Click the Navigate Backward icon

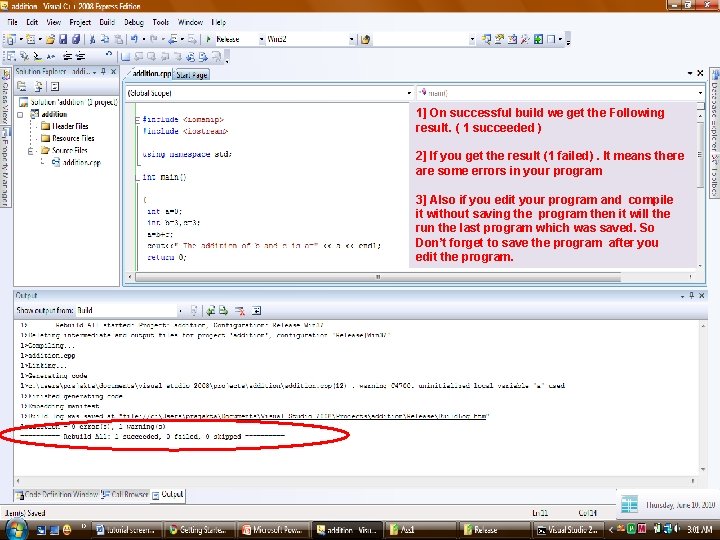(173, 39)
